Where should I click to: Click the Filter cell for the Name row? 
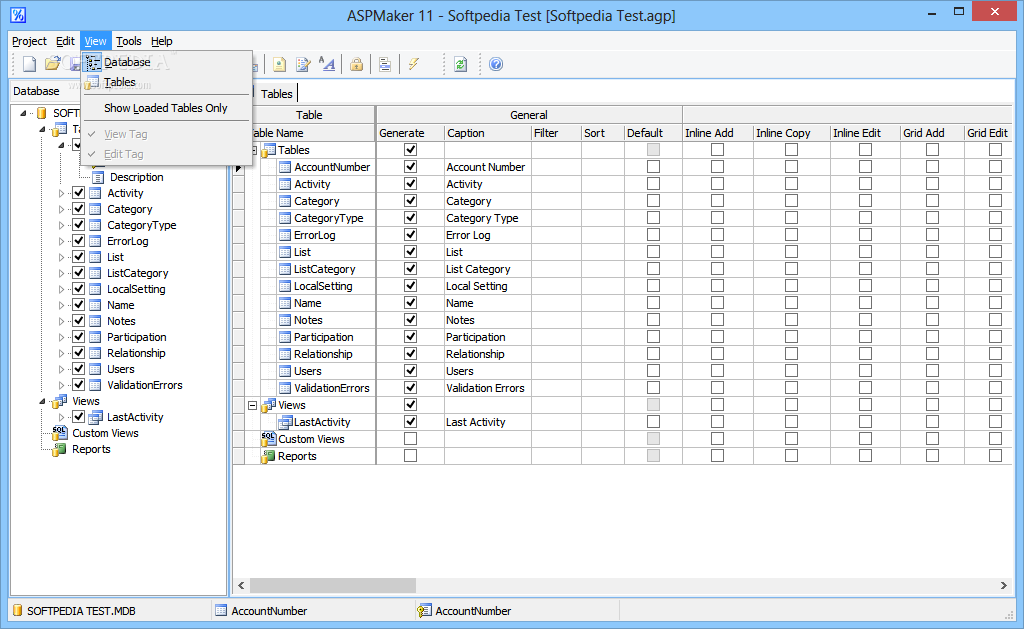[x=556, y=303]
